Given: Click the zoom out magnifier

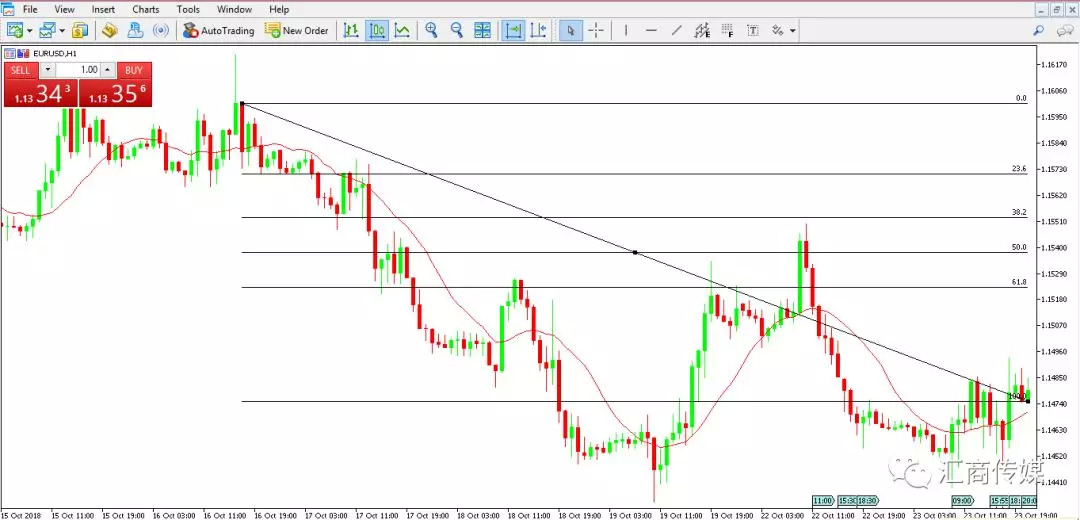Looking at the screenshot, I should (457, 30).
